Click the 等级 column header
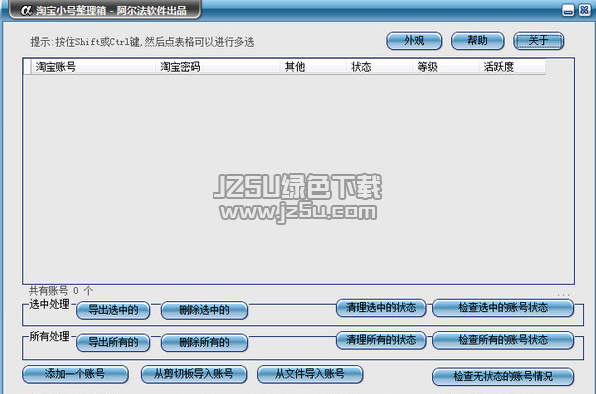596x394 pixels. (x=445, y=67)
